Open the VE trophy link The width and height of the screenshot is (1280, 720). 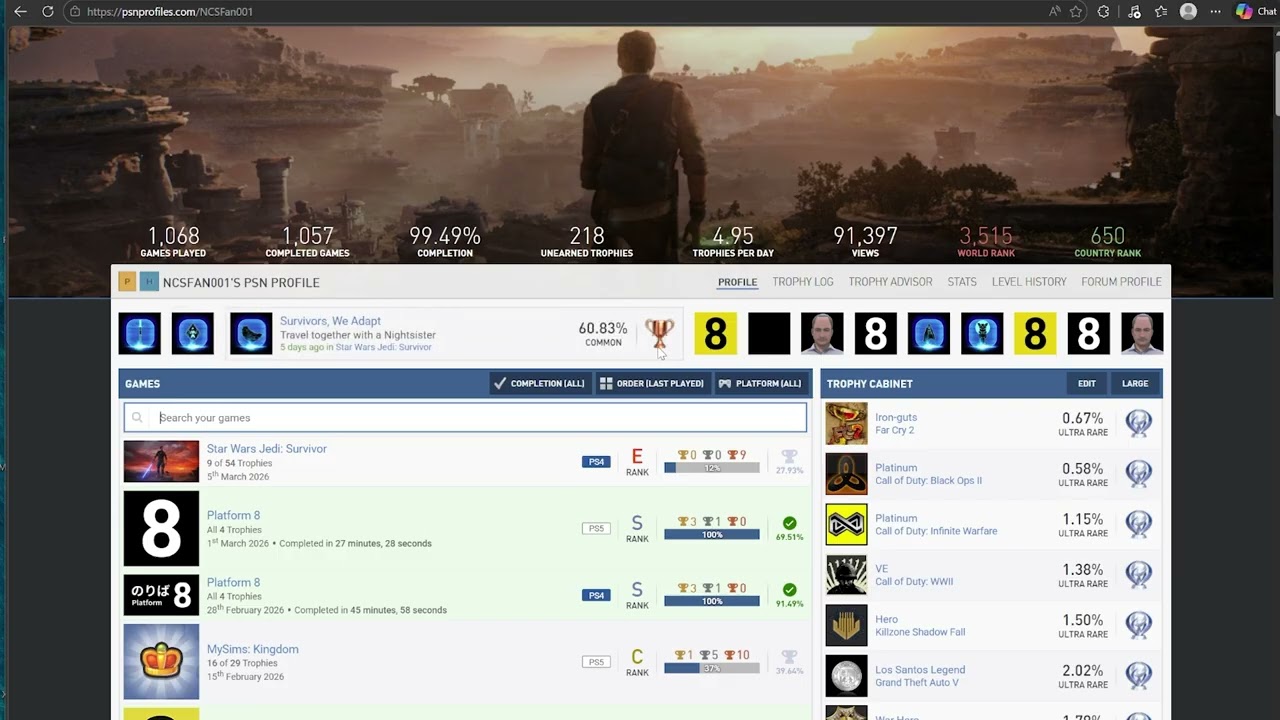[x=881, y=568]
